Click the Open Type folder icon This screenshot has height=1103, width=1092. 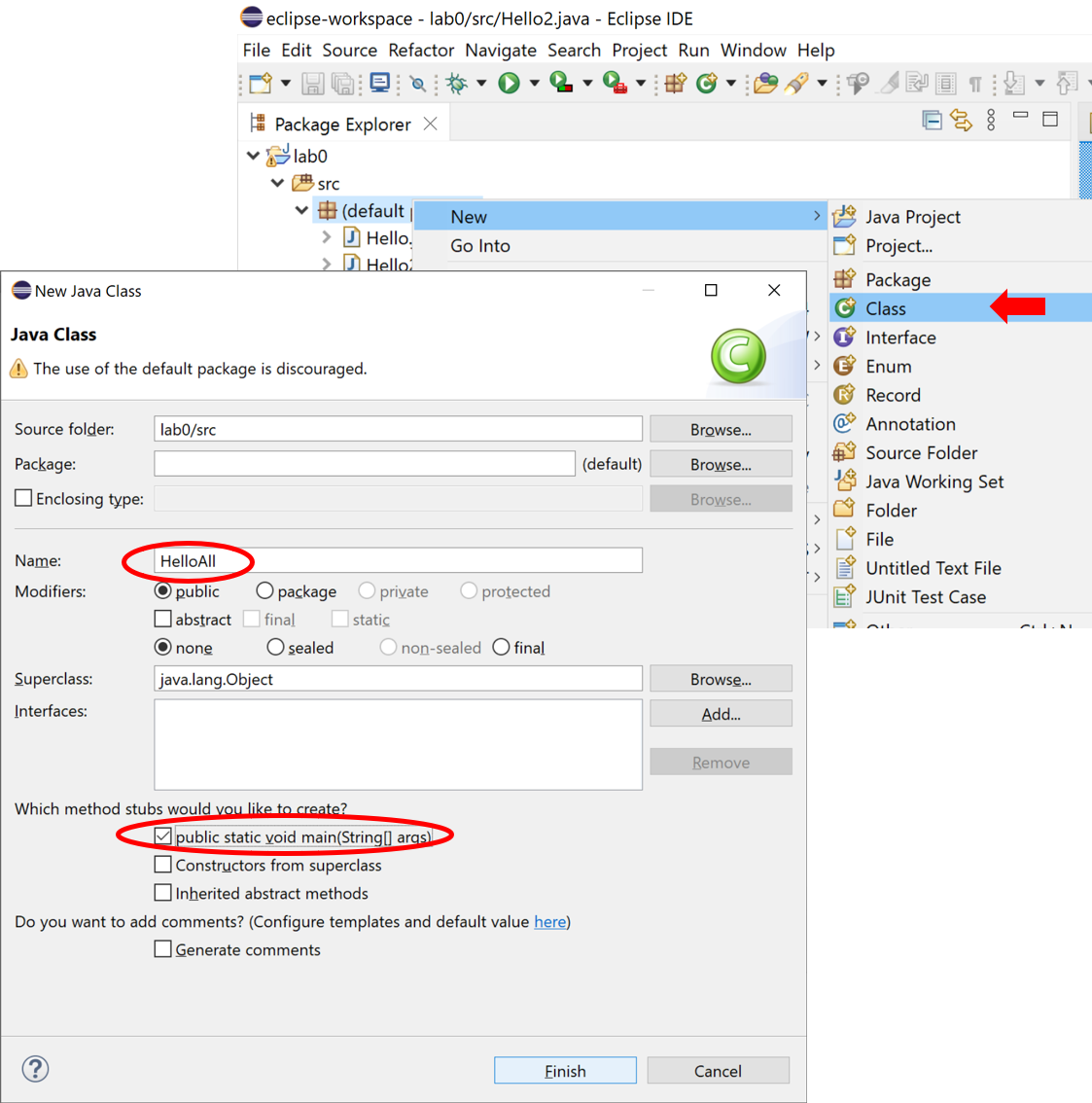click(765, 83)
